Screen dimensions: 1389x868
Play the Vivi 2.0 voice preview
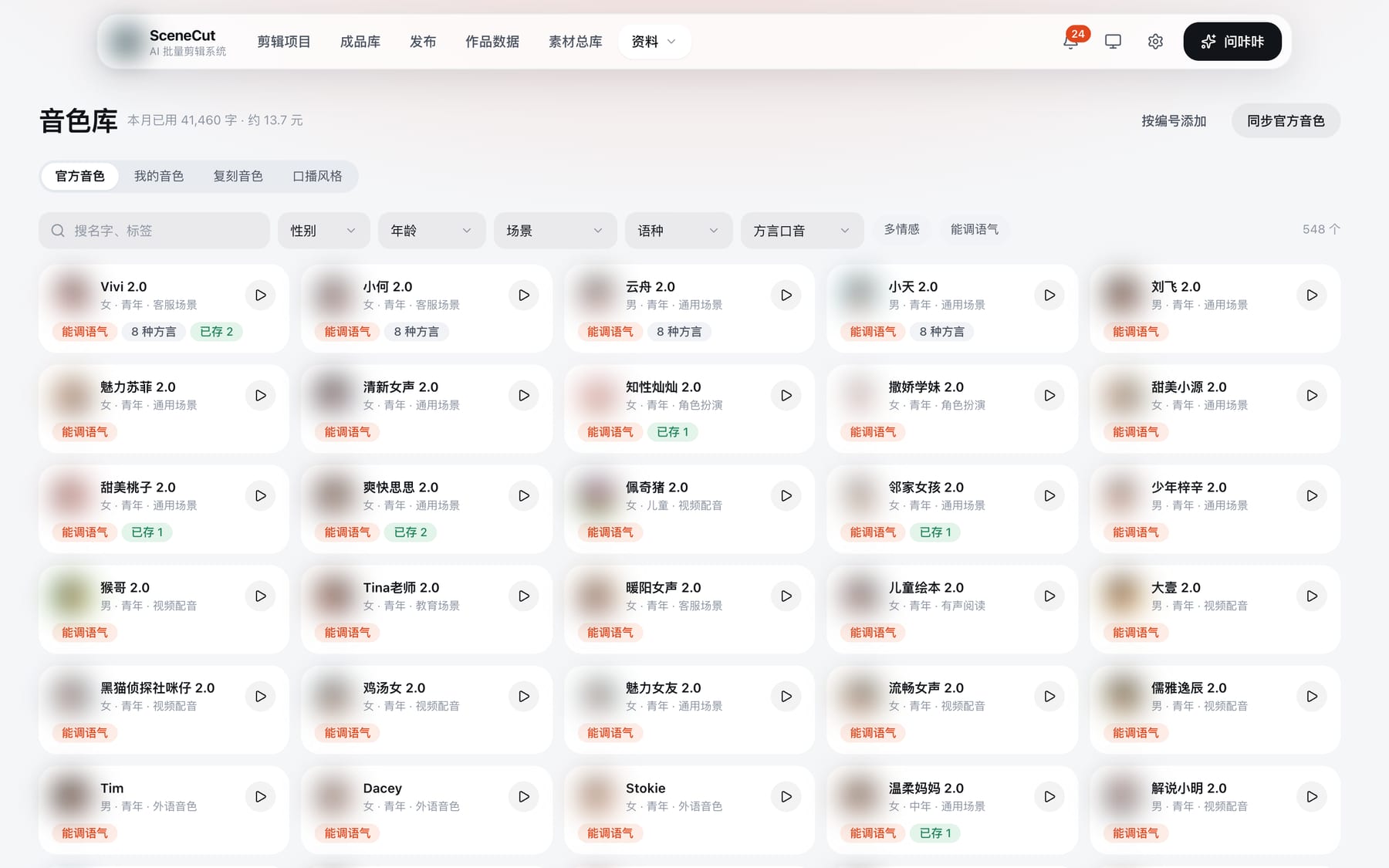coord(261,295)
